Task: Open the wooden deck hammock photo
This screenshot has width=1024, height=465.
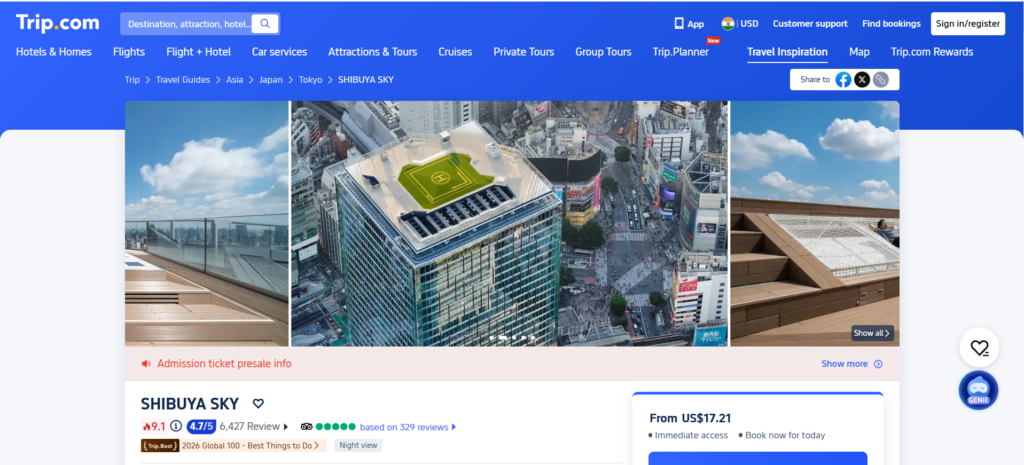Action: pos(814,223)
